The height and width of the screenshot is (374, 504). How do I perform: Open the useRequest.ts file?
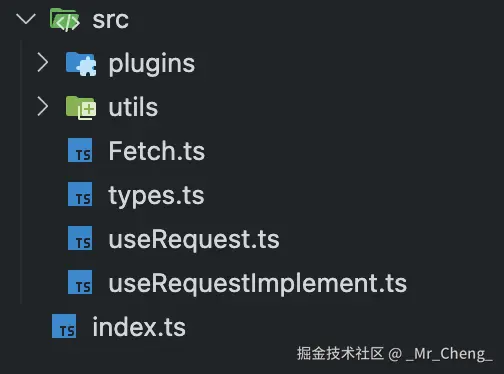pos(194,240)
